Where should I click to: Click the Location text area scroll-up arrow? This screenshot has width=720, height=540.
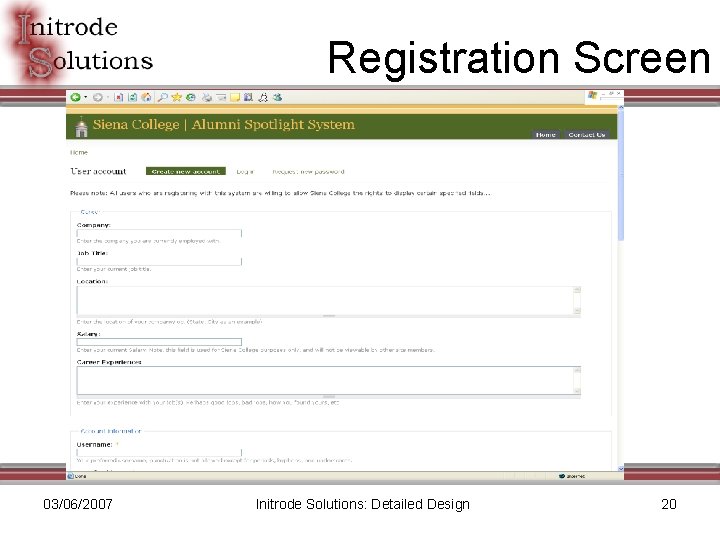[577, 290]
